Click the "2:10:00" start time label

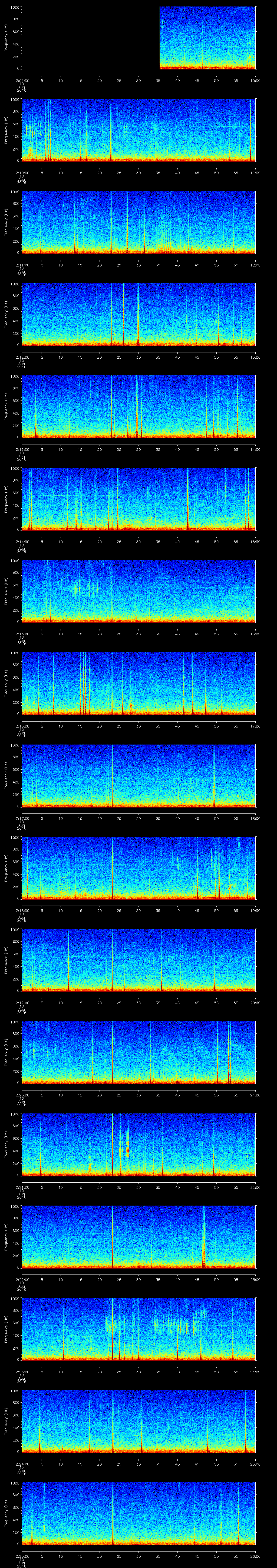pyautogui.click(x=22, y=173)
